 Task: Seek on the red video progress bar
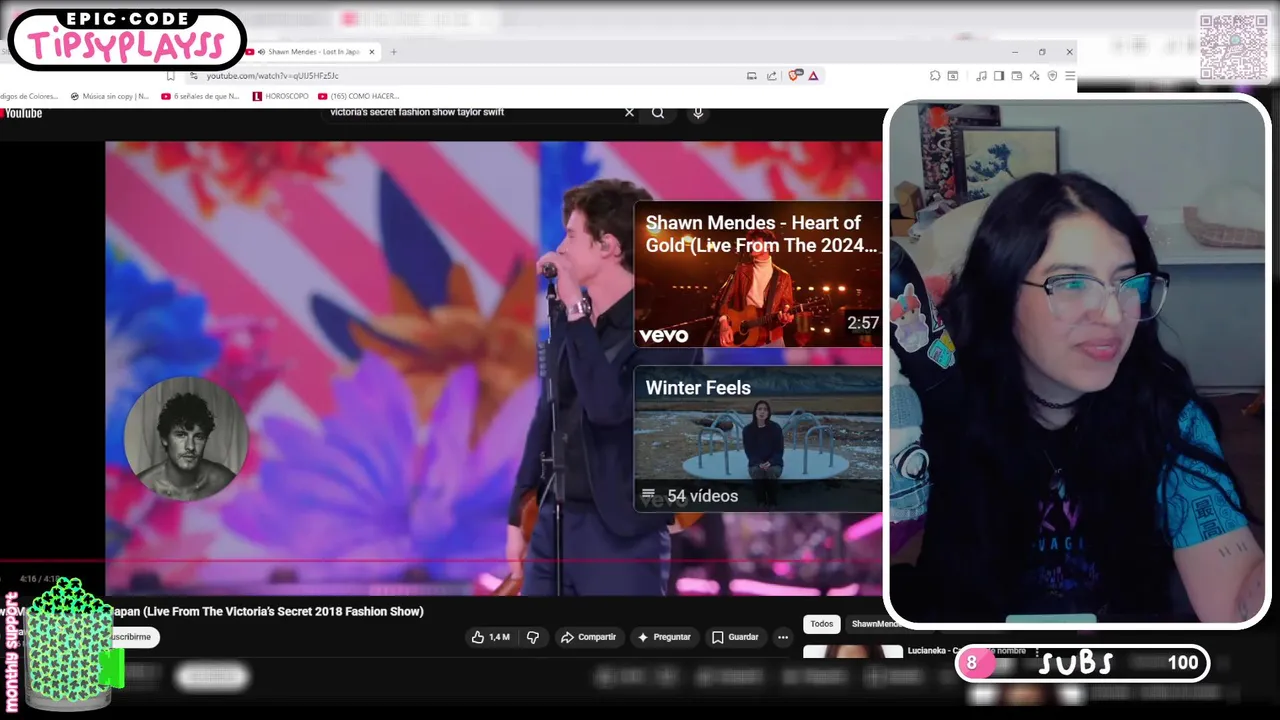pyautogui.click(x=441, y=560)
